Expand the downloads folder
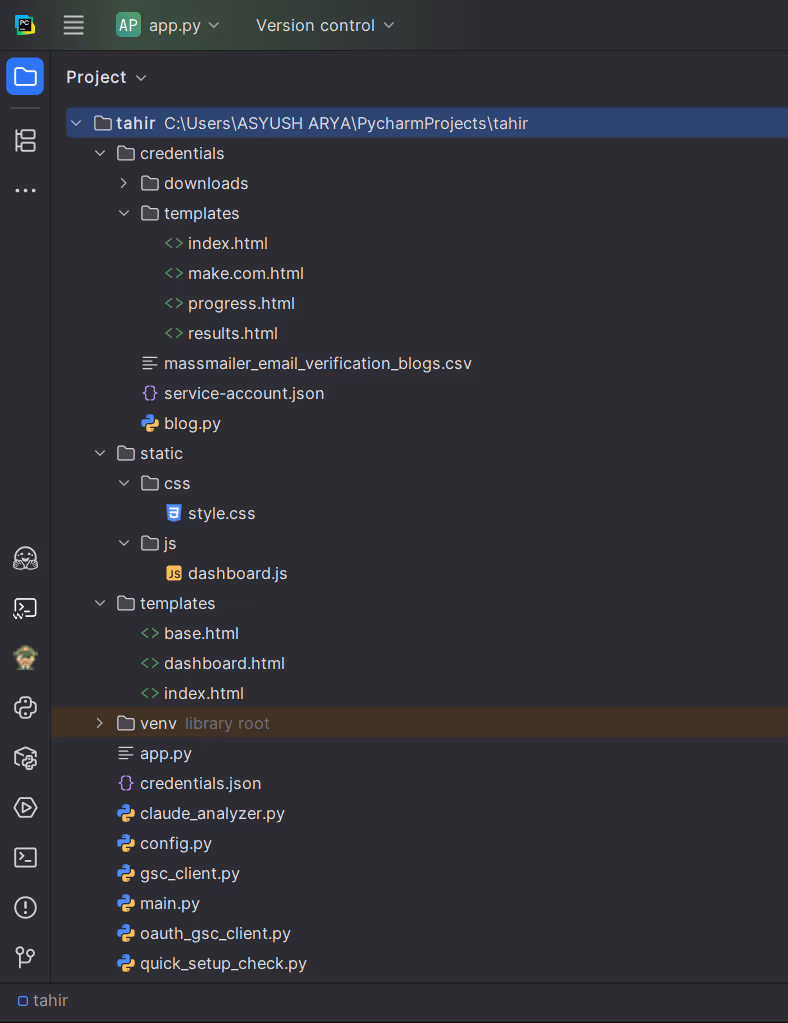 click(124, 183)
